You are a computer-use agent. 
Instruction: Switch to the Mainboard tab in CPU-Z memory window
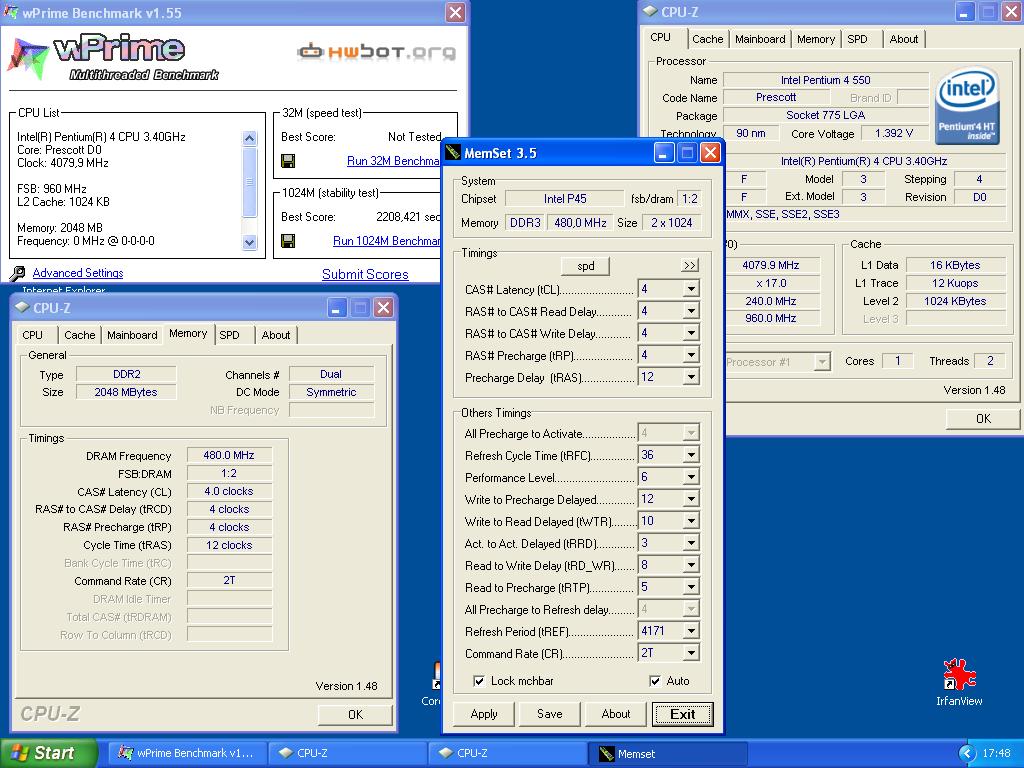coord(132,335)
